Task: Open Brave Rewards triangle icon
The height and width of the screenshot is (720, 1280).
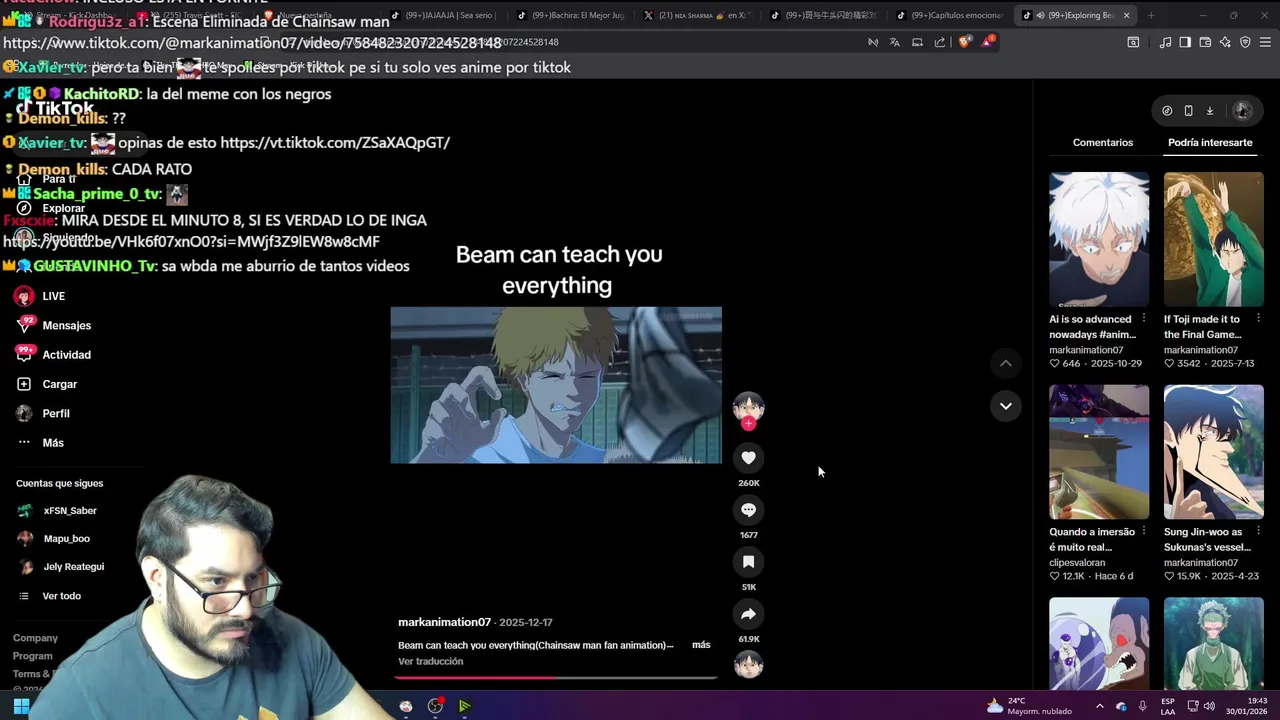Action: pyautogui.click(x=988, y=42)
